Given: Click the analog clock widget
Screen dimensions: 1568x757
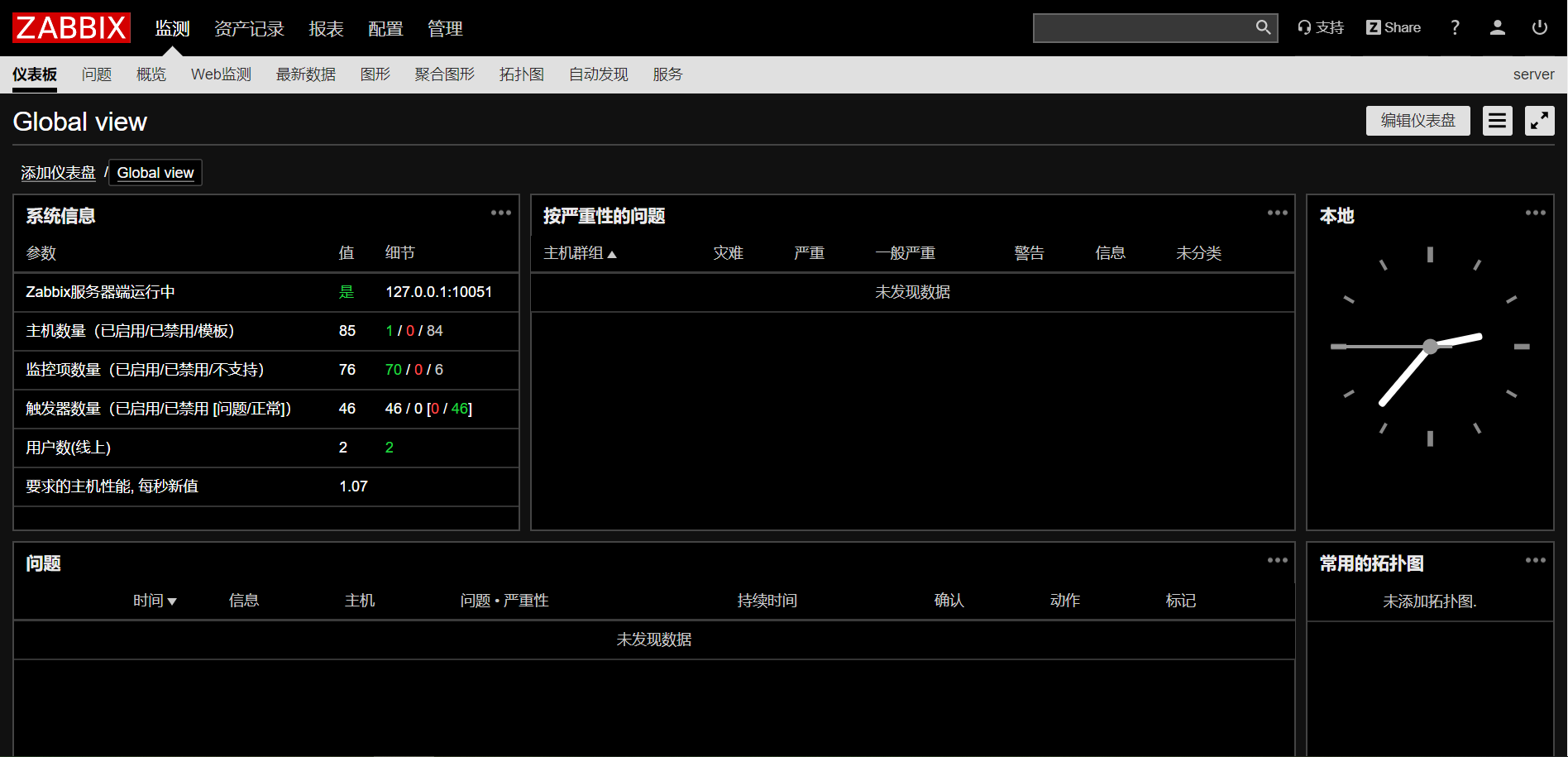Looking at the screenshot, I should (1430, 347).
